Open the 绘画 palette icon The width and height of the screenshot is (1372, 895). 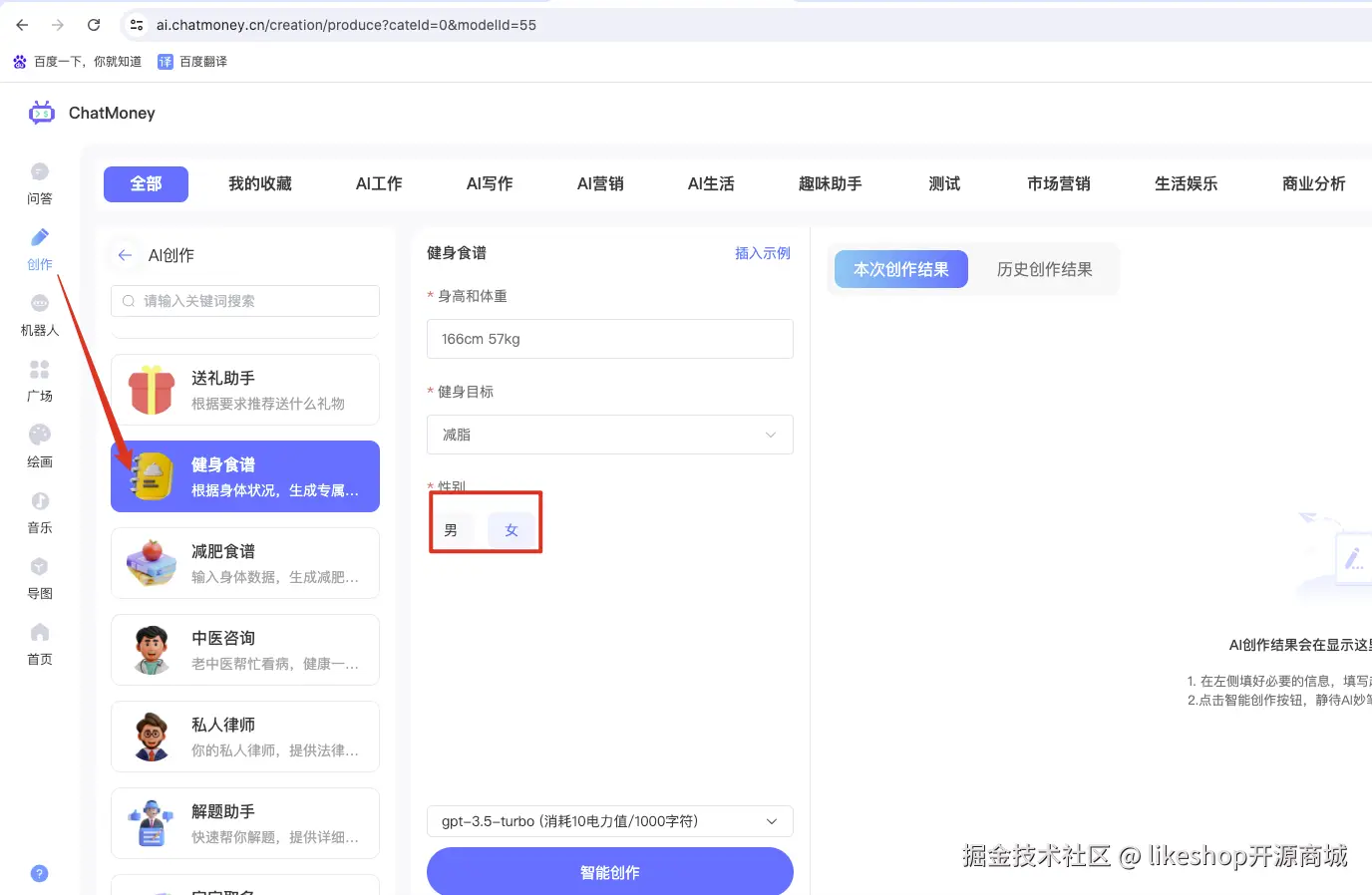[40, 435]
